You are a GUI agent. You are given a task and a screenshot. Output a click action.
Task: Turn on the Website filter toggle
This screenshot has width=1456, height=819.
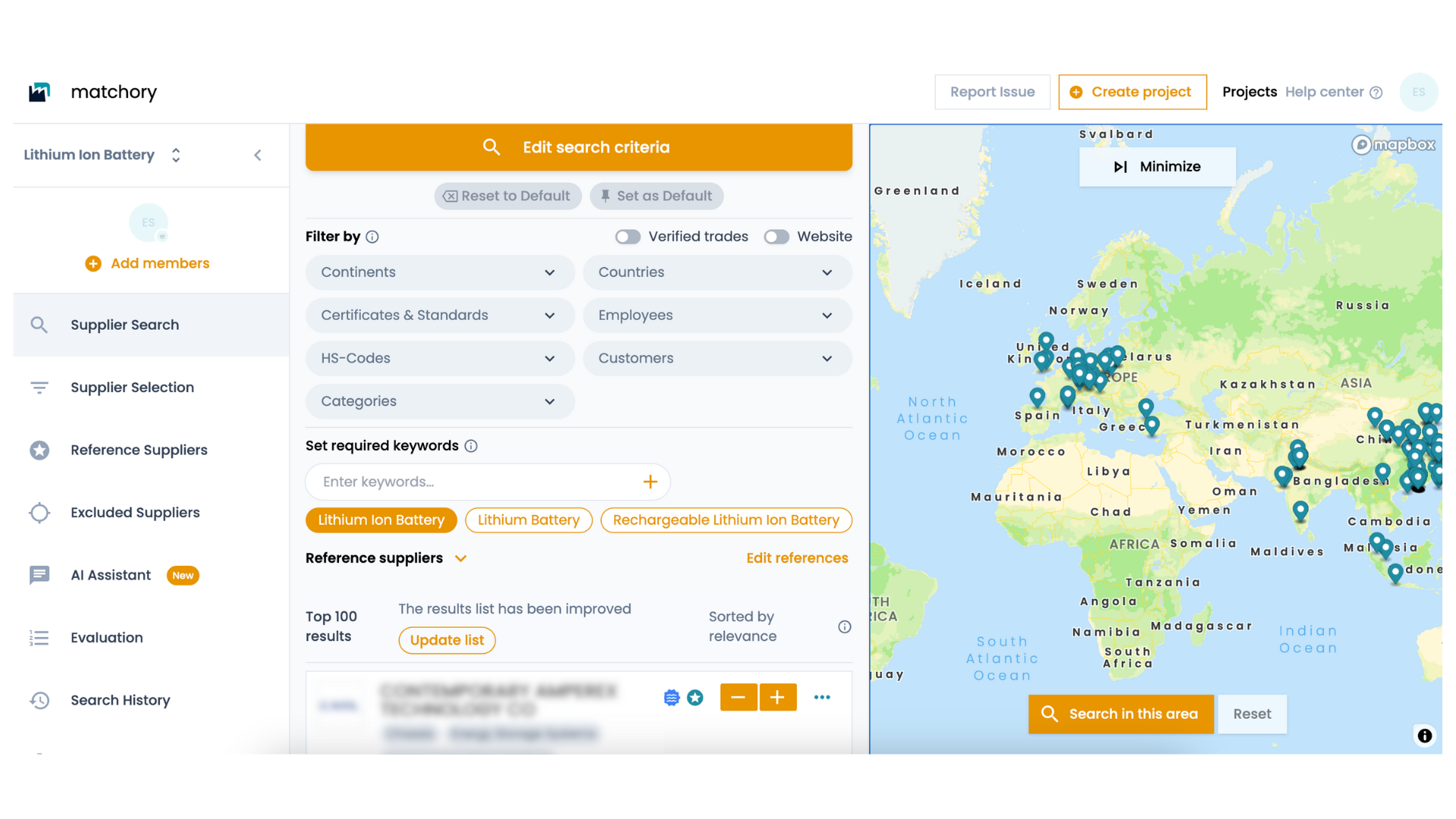(x=777, y=237)
